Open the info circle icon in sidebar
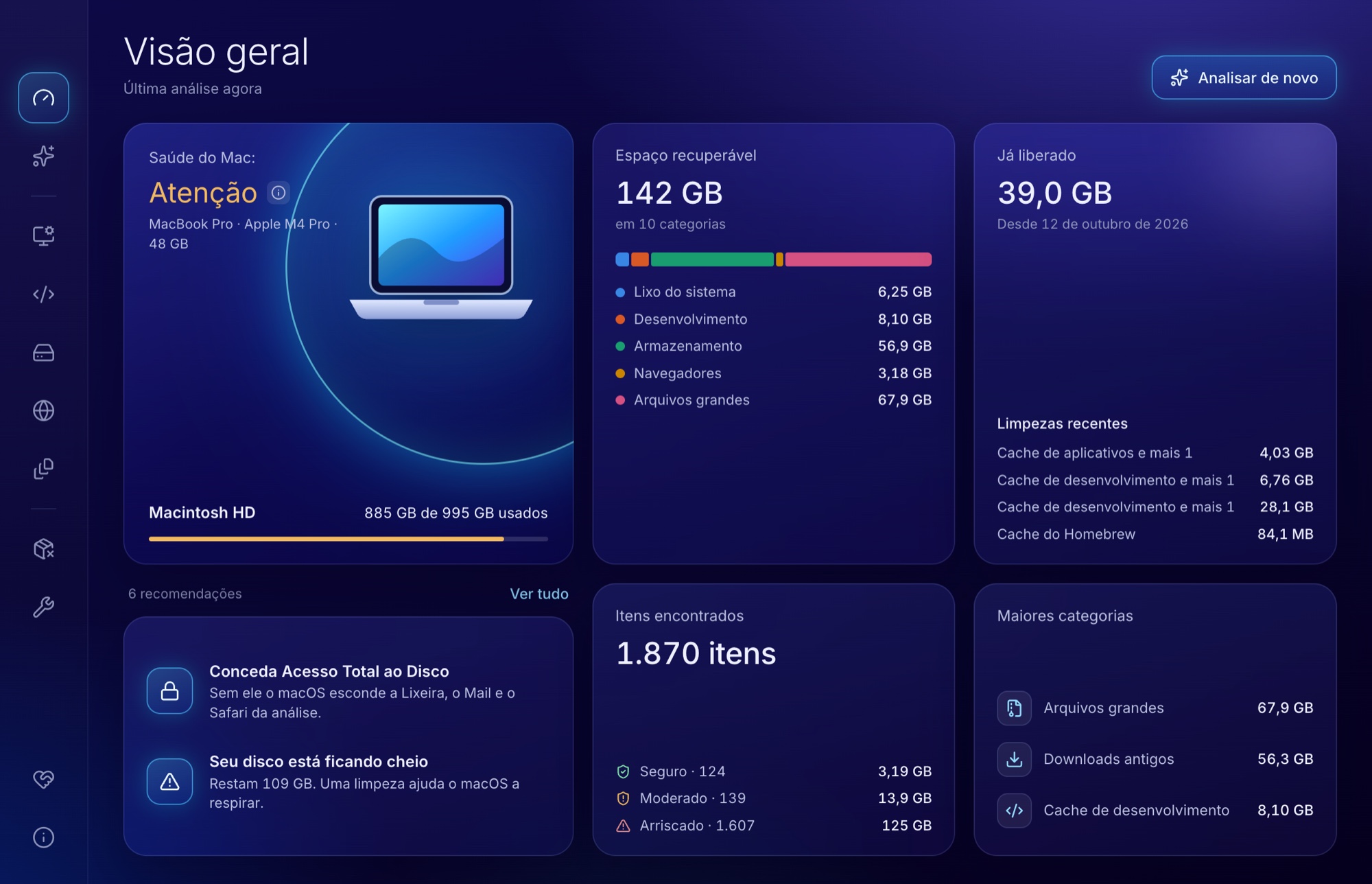Image resolution: width=1372 pixels, height=884 pixels. pyautogui.click(x=43, y=837)
